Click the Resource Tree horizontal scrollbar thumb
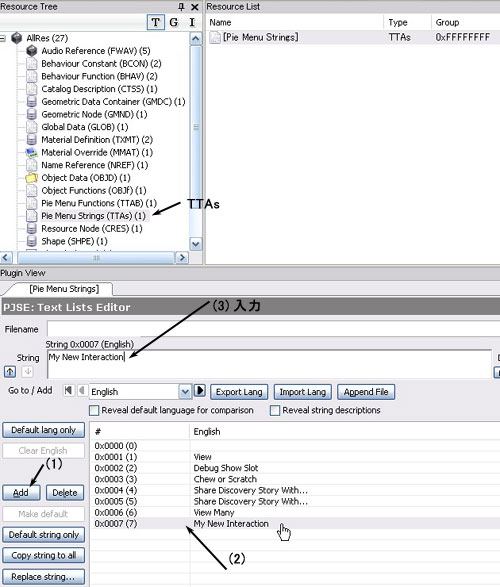This screenshot has width=500, height=587. click(96, 258)
